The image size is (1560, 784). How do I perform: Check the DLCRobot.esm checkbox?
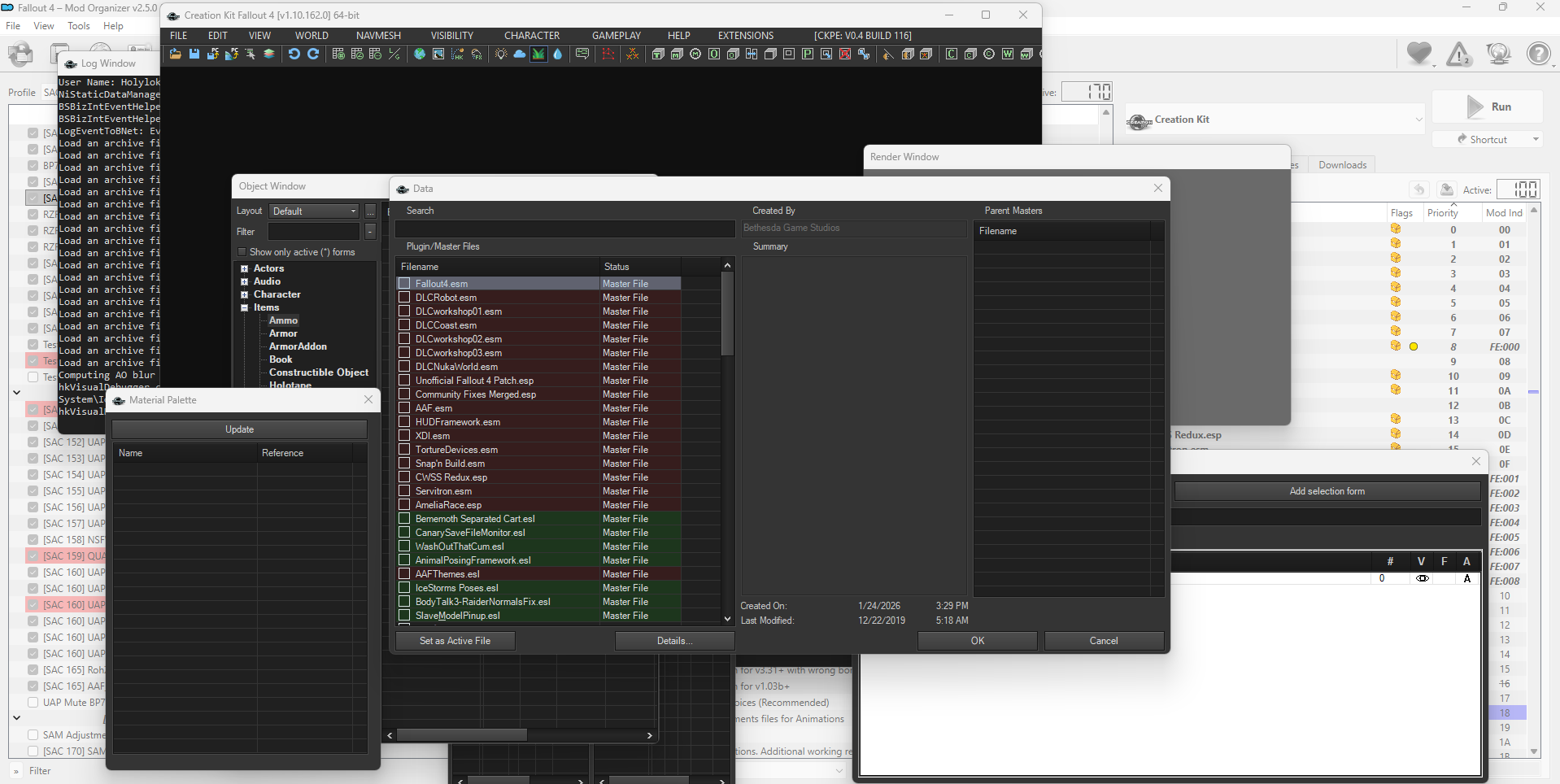(404, 297)
